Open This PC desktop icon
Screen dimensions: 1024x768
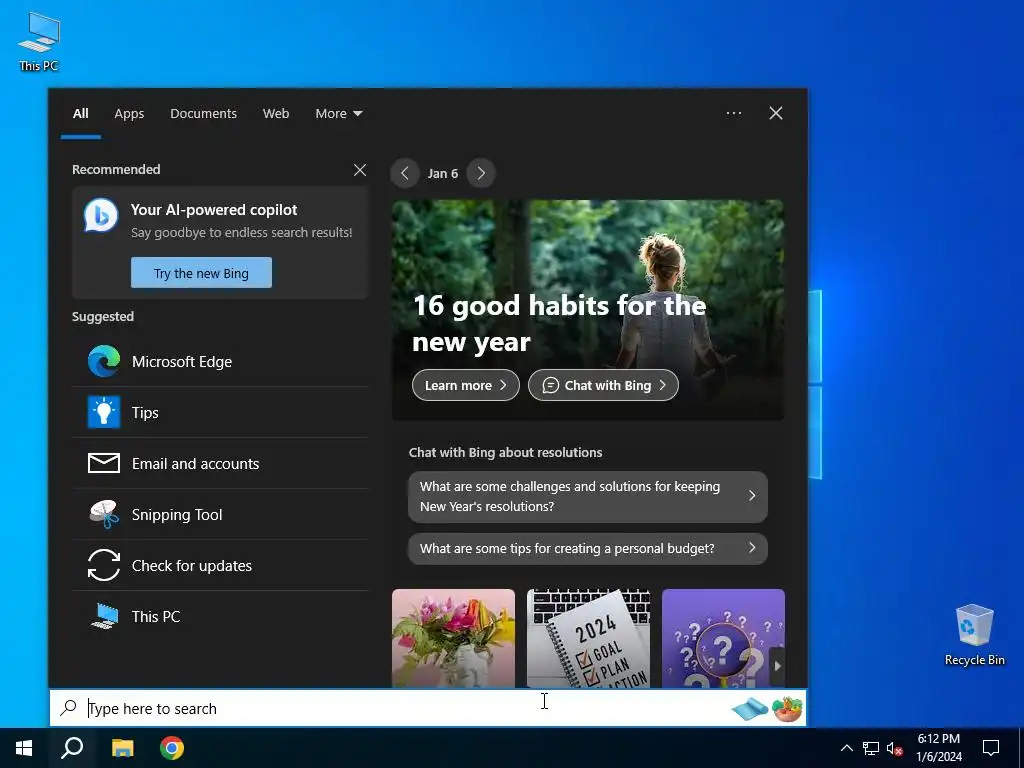39,42
